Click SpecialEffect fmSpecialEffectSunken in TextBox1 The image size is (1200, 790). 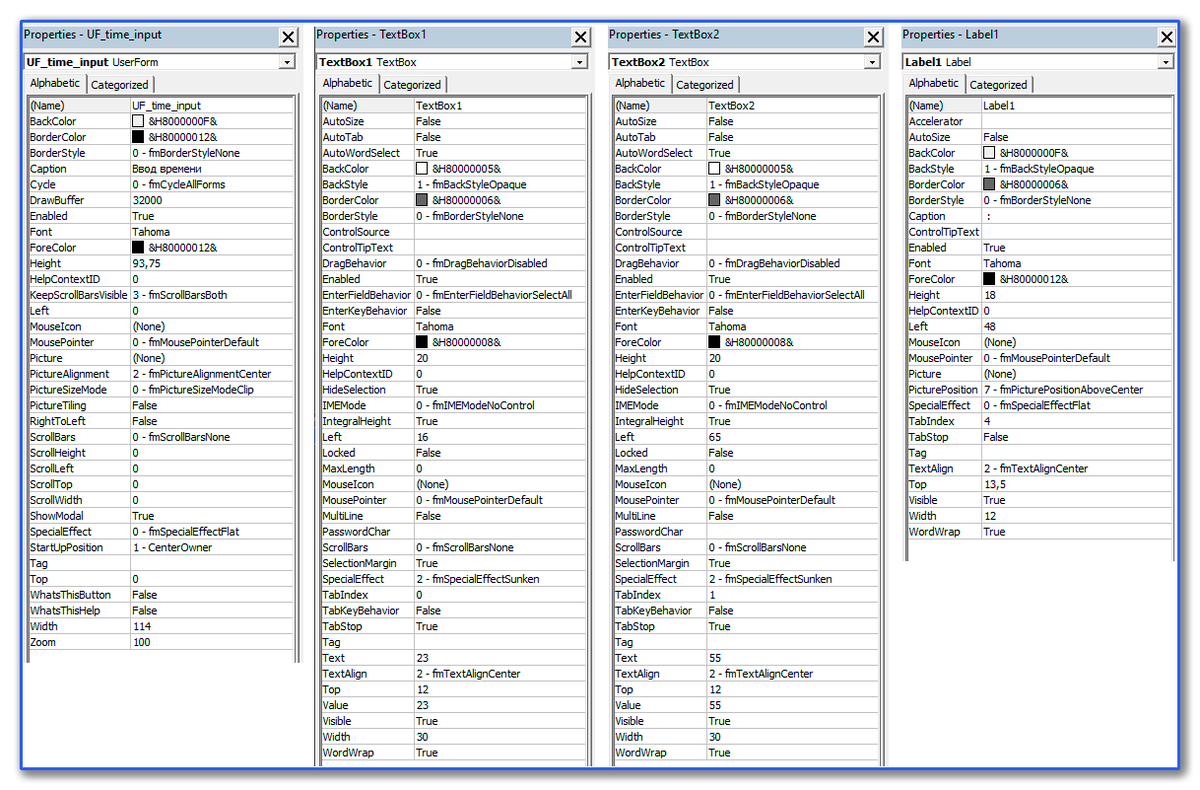501,579
